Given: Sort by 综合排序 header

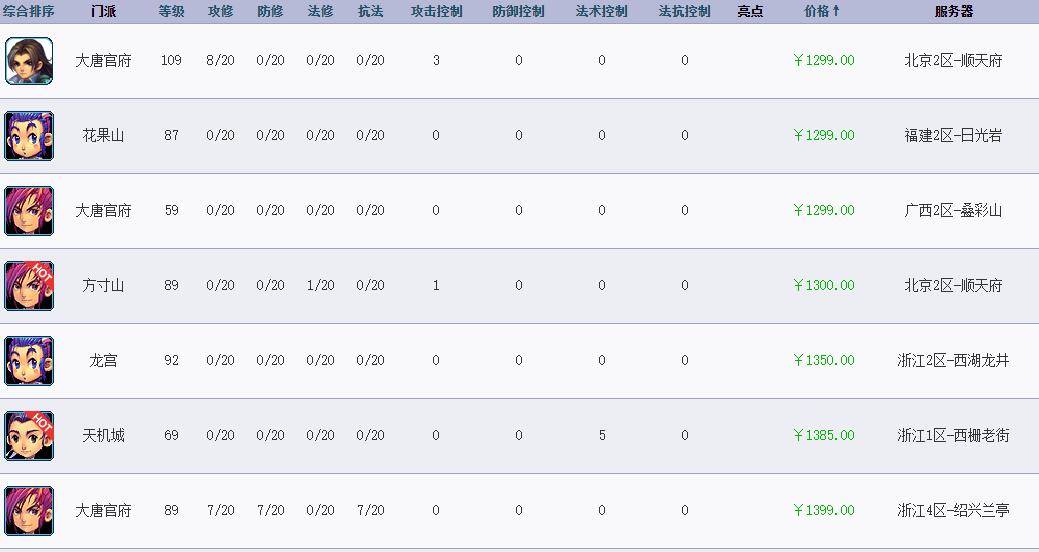Looking at the screenshot, I should point(29,12).
